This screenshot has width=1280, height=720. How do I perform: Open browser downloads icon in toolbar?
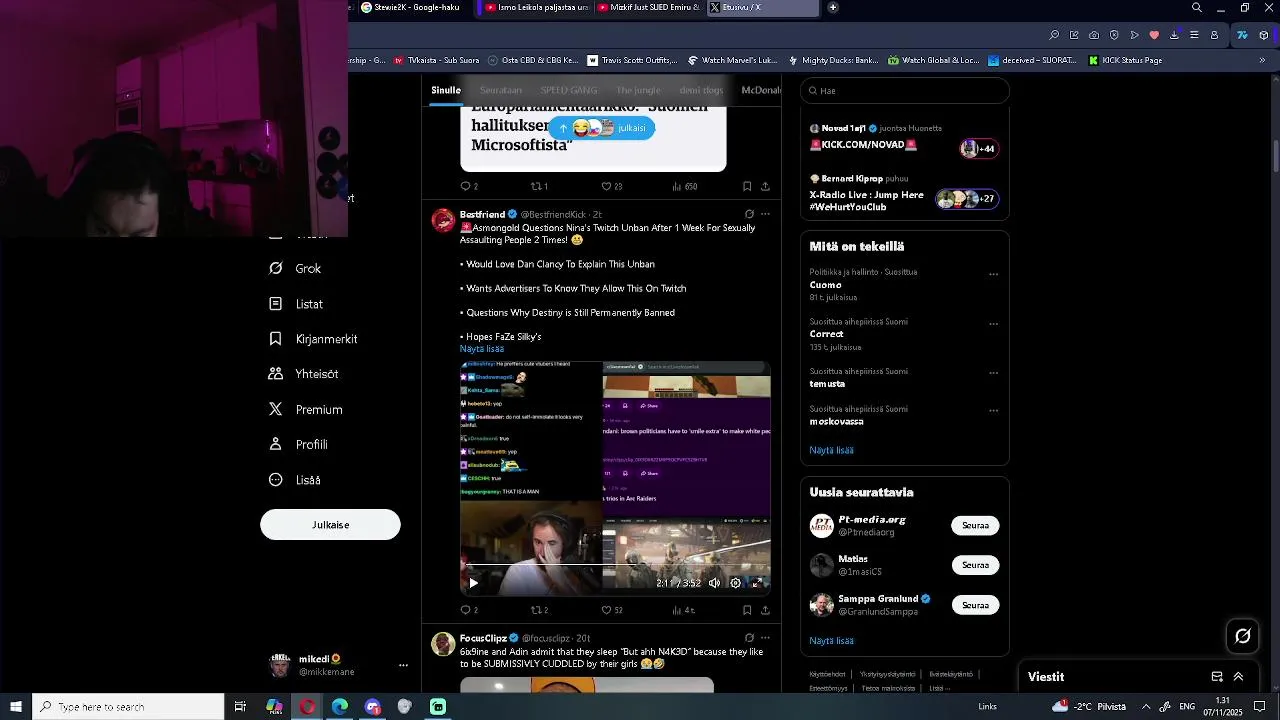1174,35
